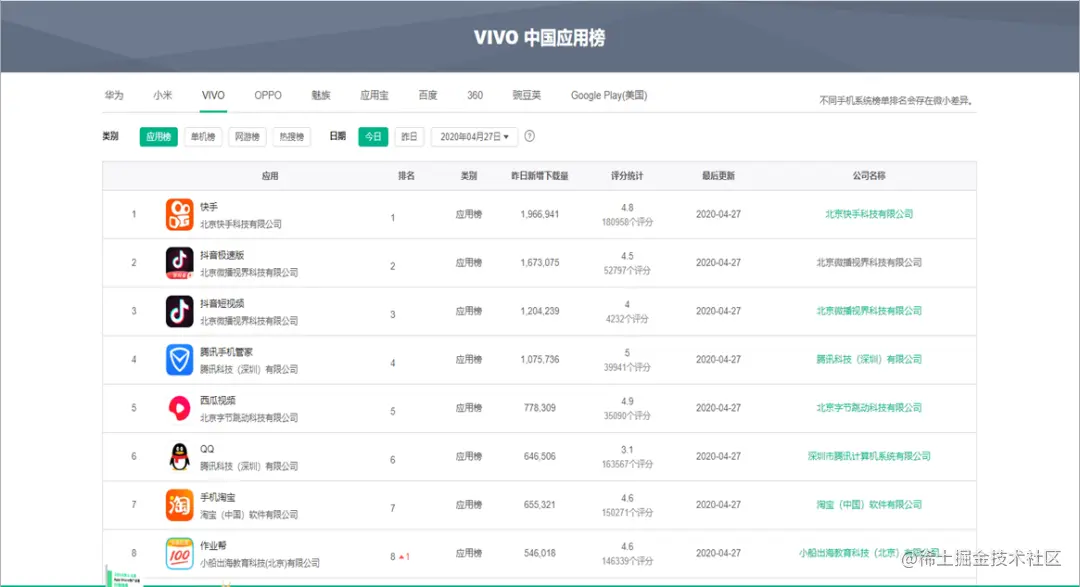Click the QQ penguin icon
The height and width of the screenshot is (587, 1080).
[x=179, y=456]
